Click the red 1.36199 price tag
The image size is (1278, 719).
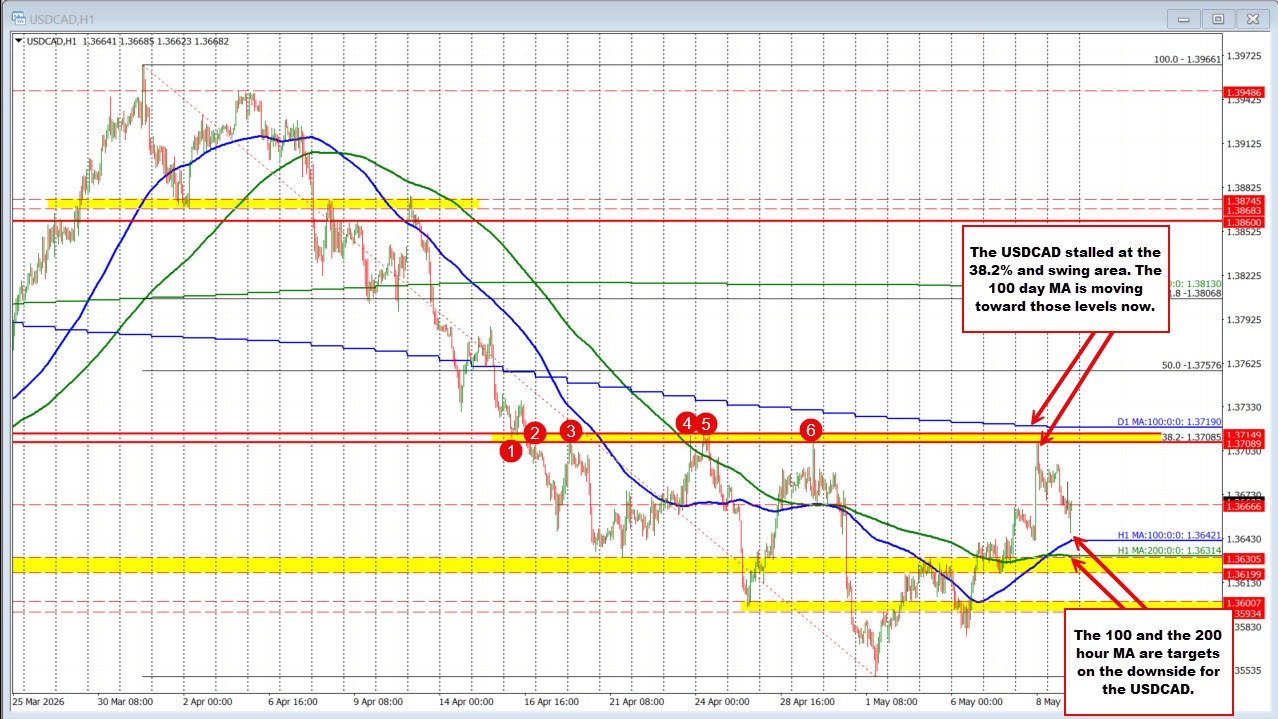1245,574
